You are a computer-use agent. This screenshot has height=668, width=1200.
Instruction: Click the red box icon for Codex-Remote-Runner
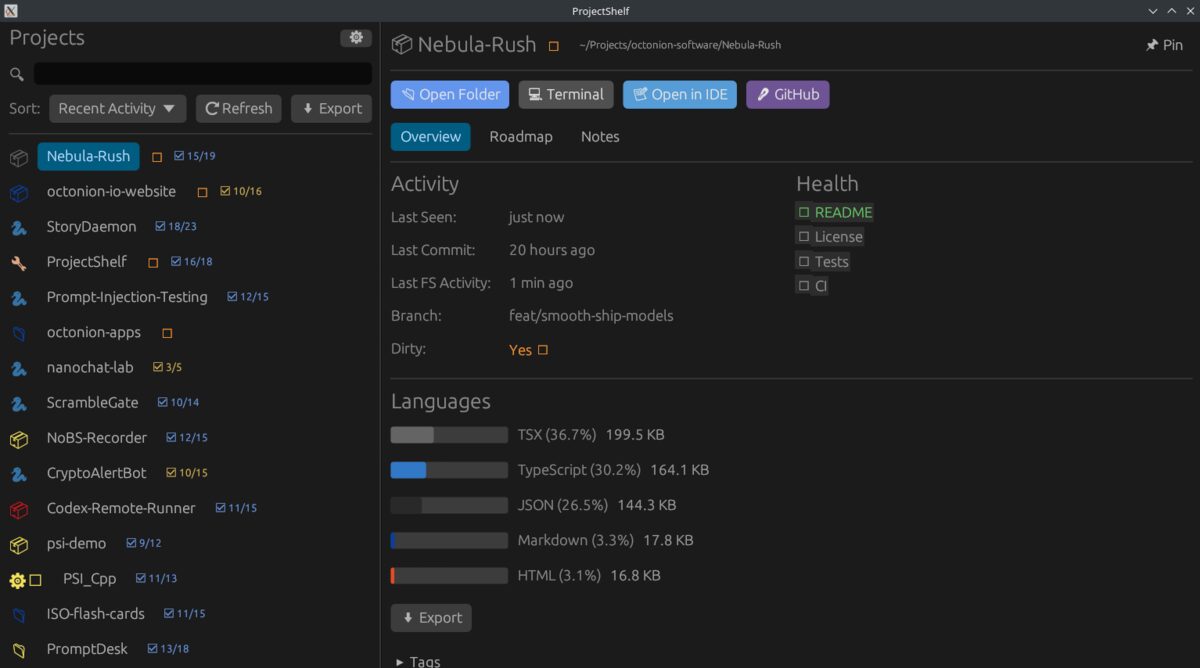(18, 509)
